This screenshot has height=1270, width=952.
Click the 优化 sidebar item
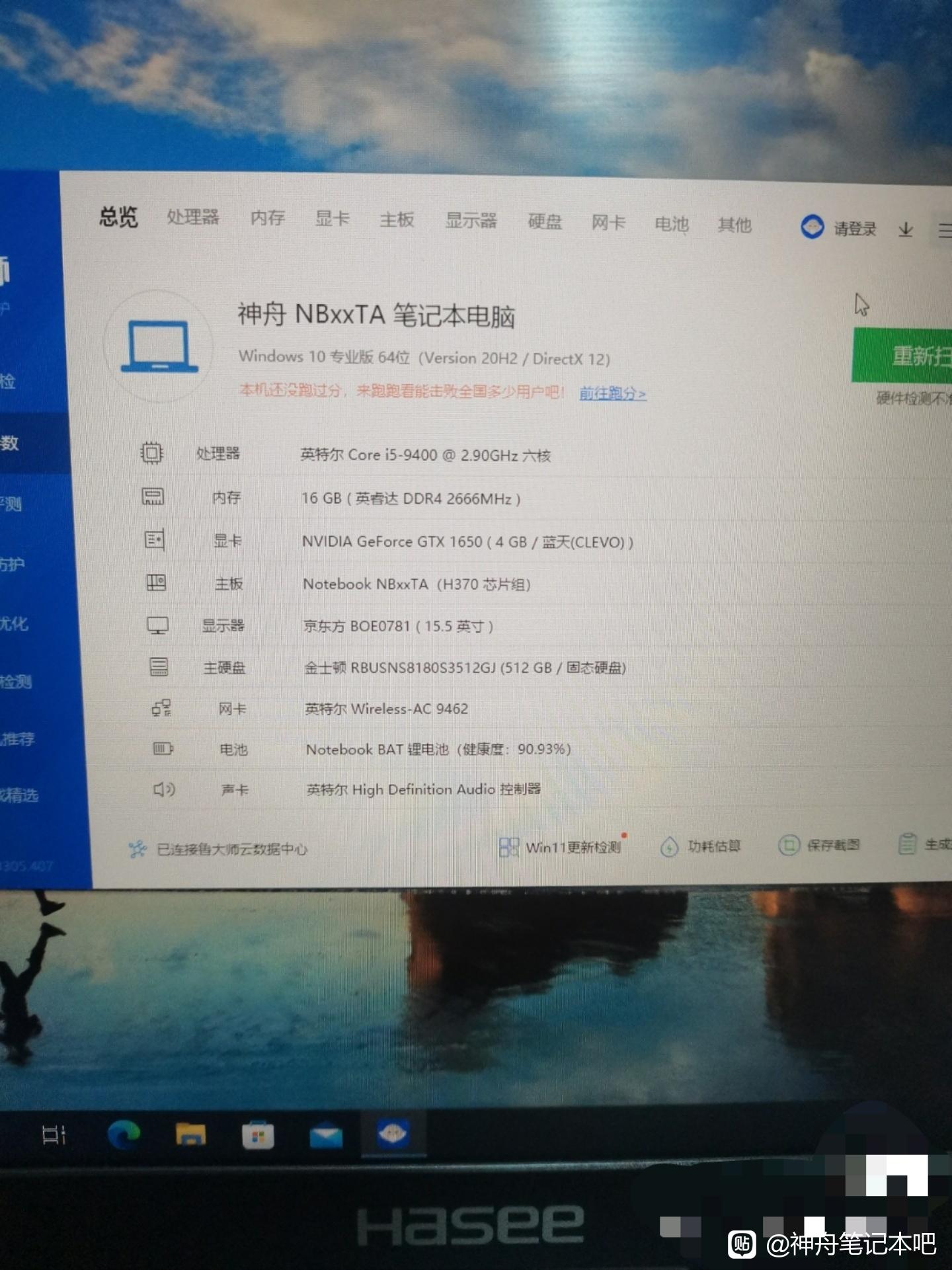point(15,623)
